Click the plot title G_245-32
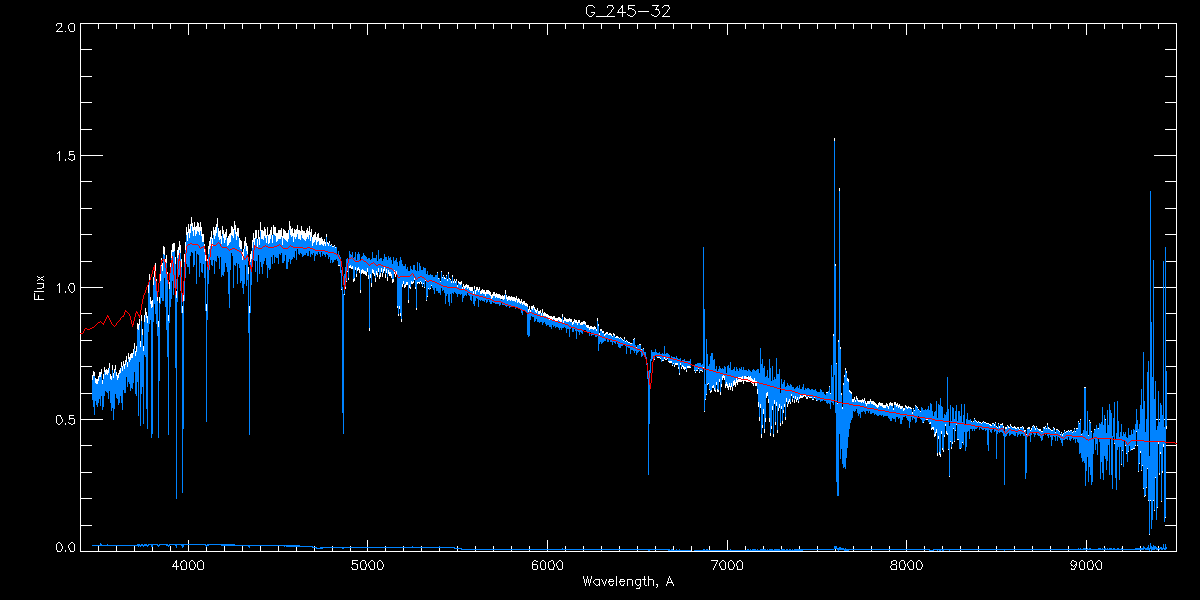 coord(627,11)
